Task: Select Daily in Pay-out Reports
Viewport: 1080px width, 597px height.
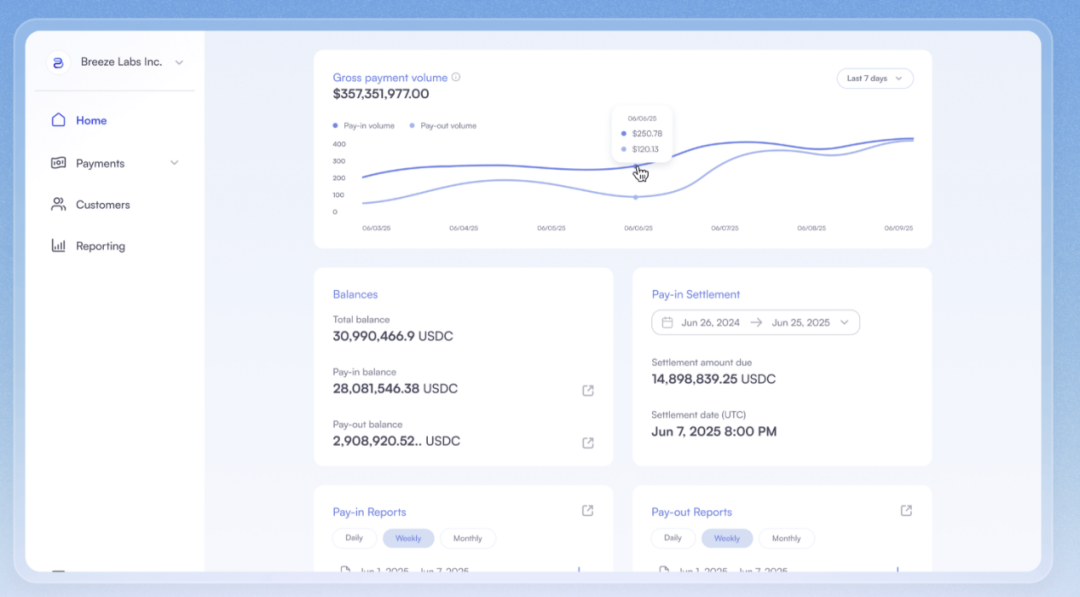Action: [673, 538]
